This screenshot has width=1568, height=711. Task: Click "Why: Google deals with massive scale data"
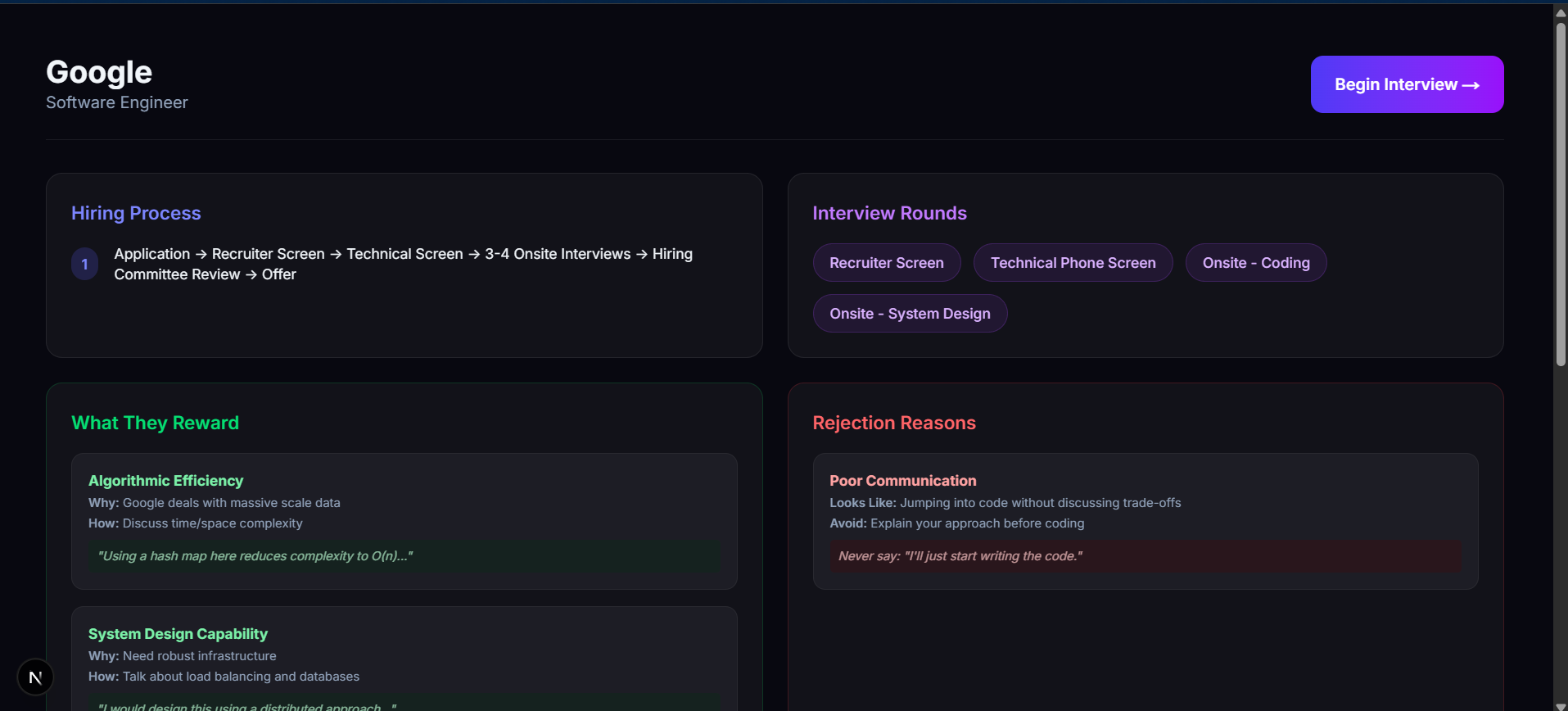click(x=215, y=503)
